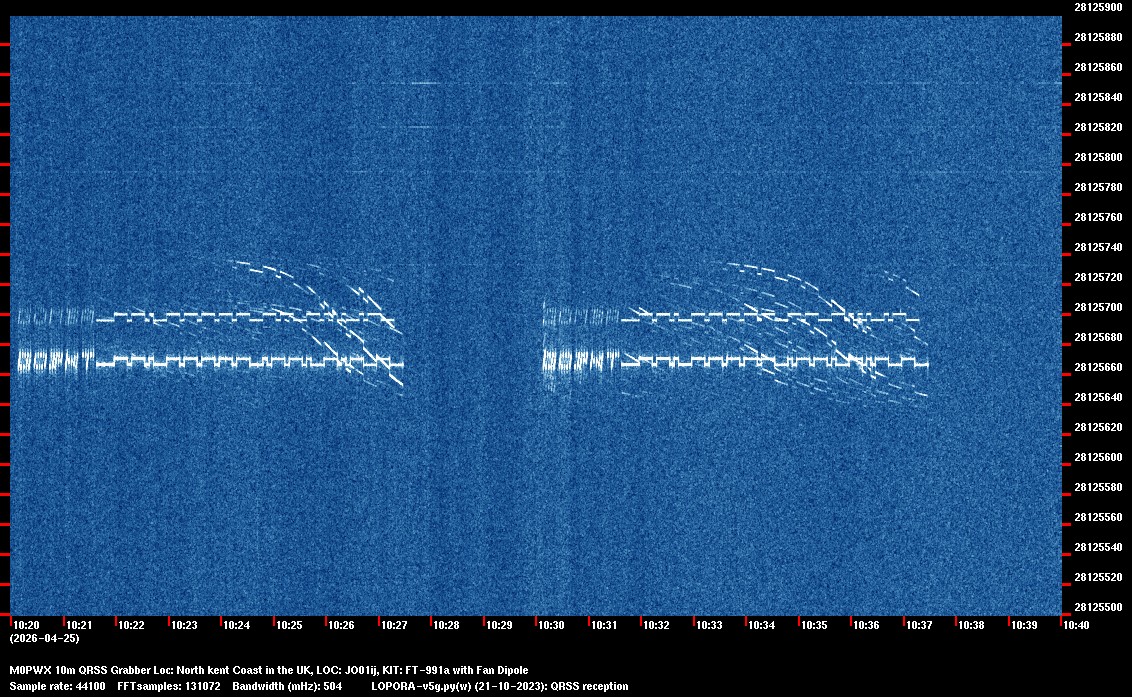Click the LOPORA-v5g.py QRSS reception text
Screen dimensions: 1132x697
tap(499, 686)
